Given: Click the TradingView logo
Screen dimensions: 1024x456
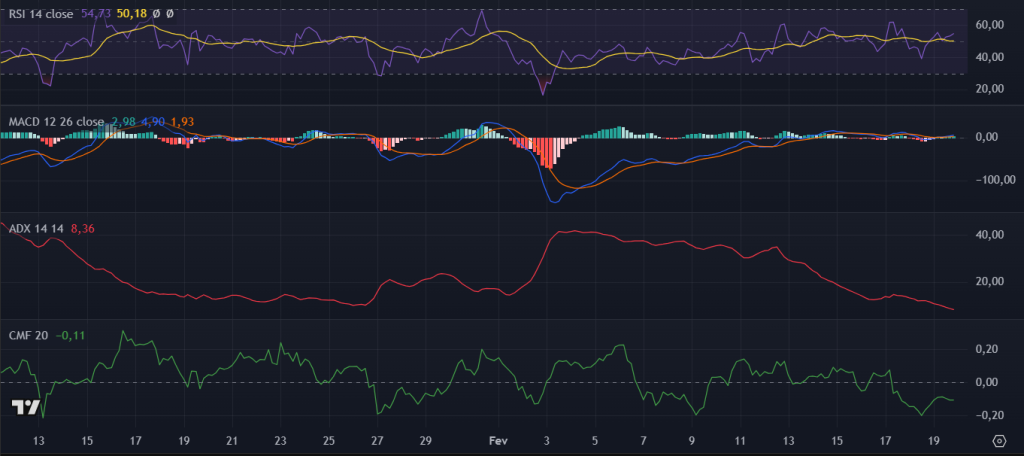Looking at the screenshot, I should point(26,407).
